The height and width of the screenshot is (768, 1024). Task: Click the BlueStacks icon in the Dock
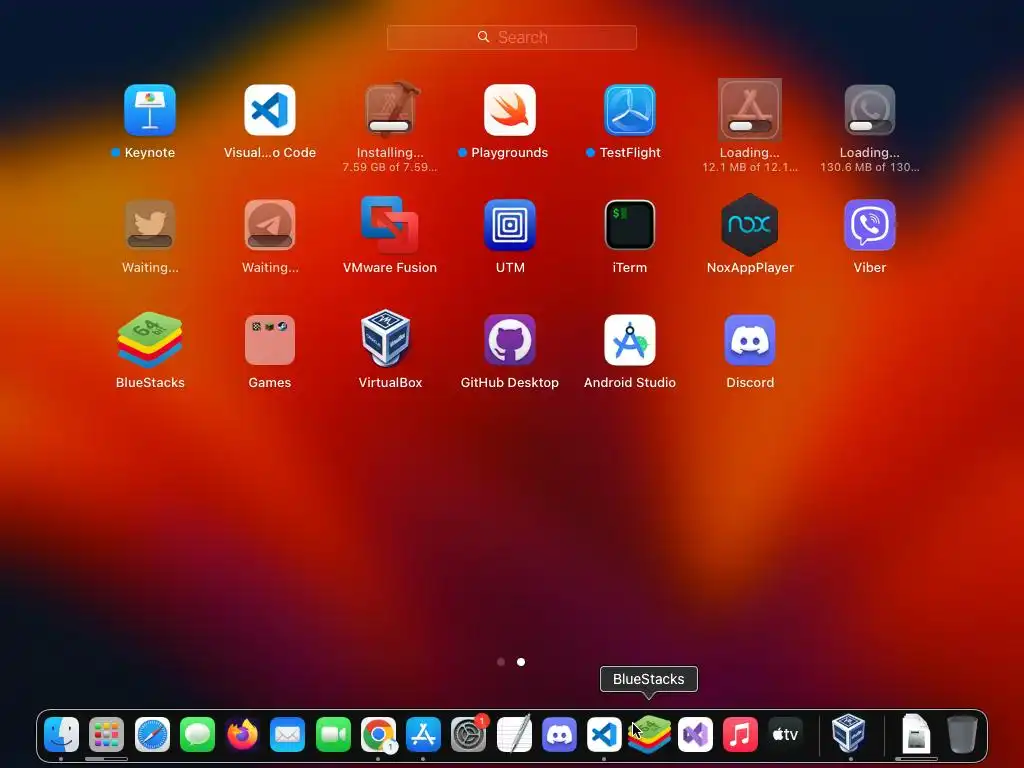[650, 734]
